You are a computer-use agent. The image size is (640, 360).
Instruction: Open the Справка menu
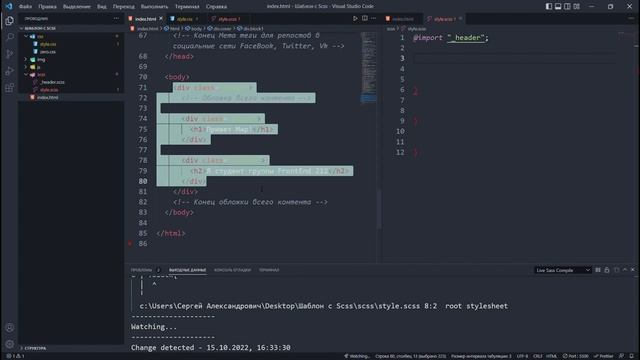216,7
